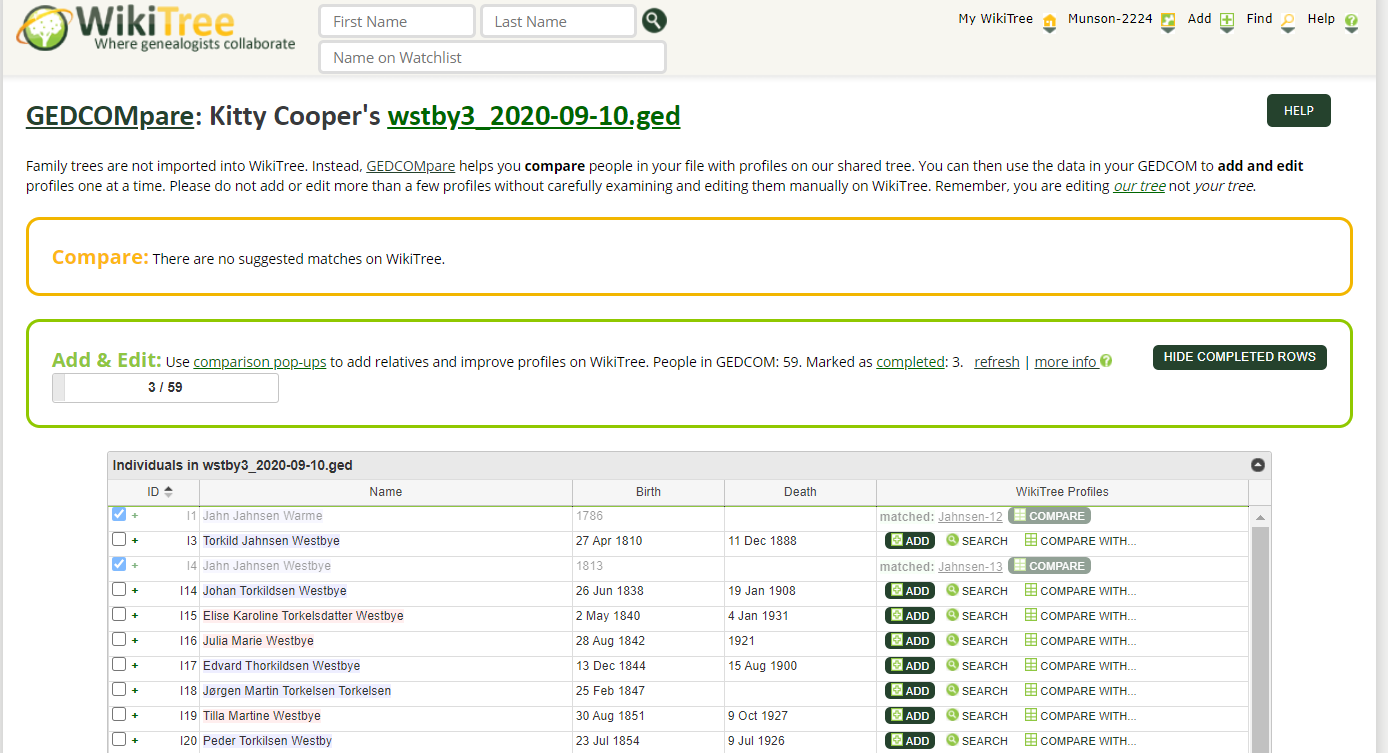Open the My WikiTree menu label
Screen dimensions: 1388x753
995,19
